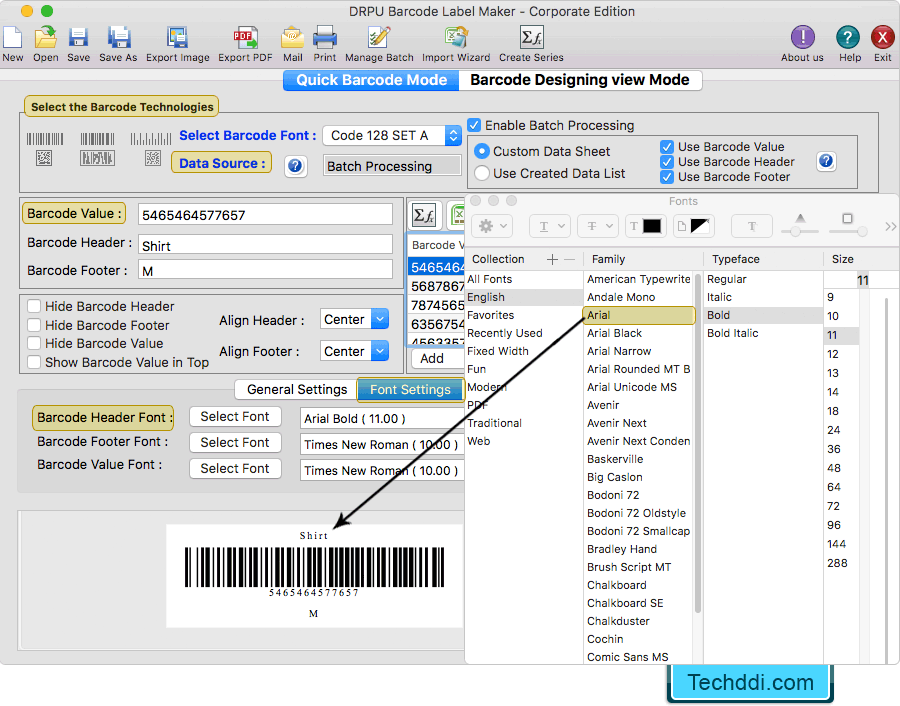
Task: Click the sigma series icon above the list
Action: tap(424, 216)
